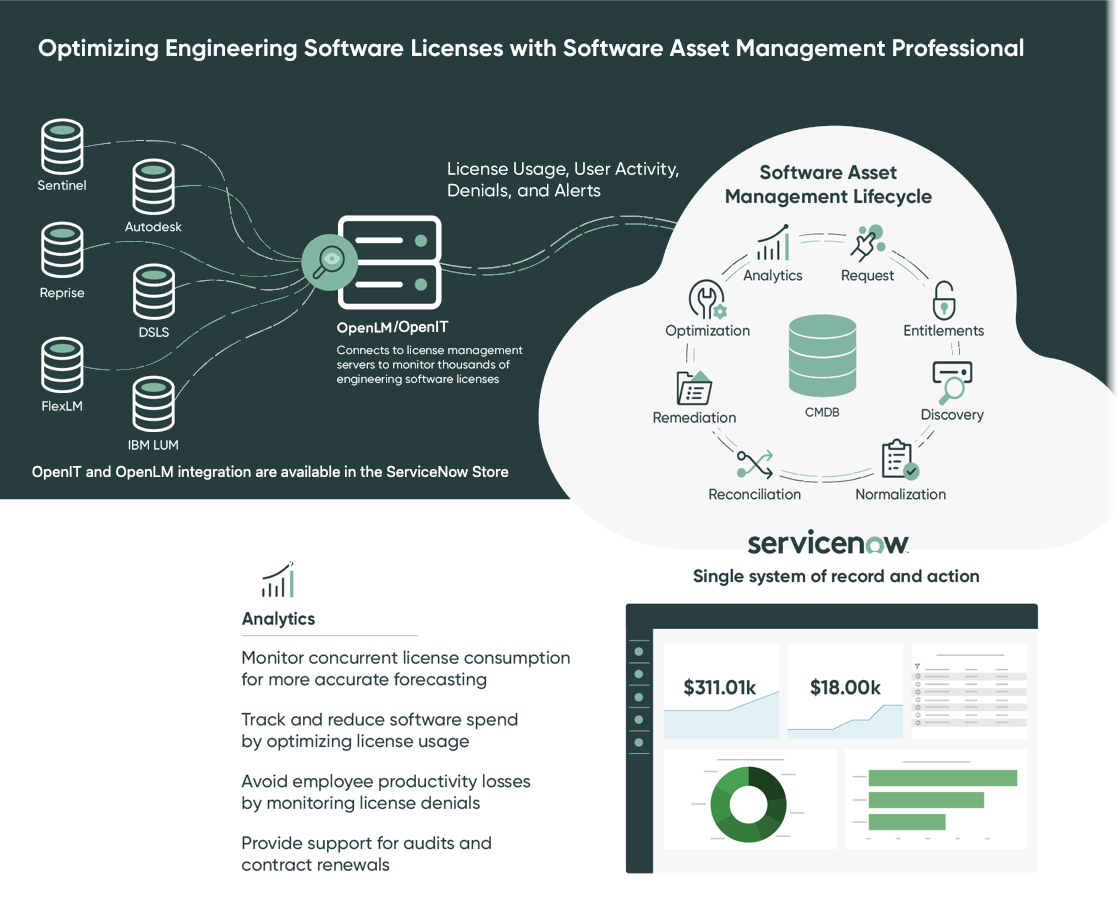Select the central CMDB database icon
This screenshot has height=903, width=1117.
(822, 356)
